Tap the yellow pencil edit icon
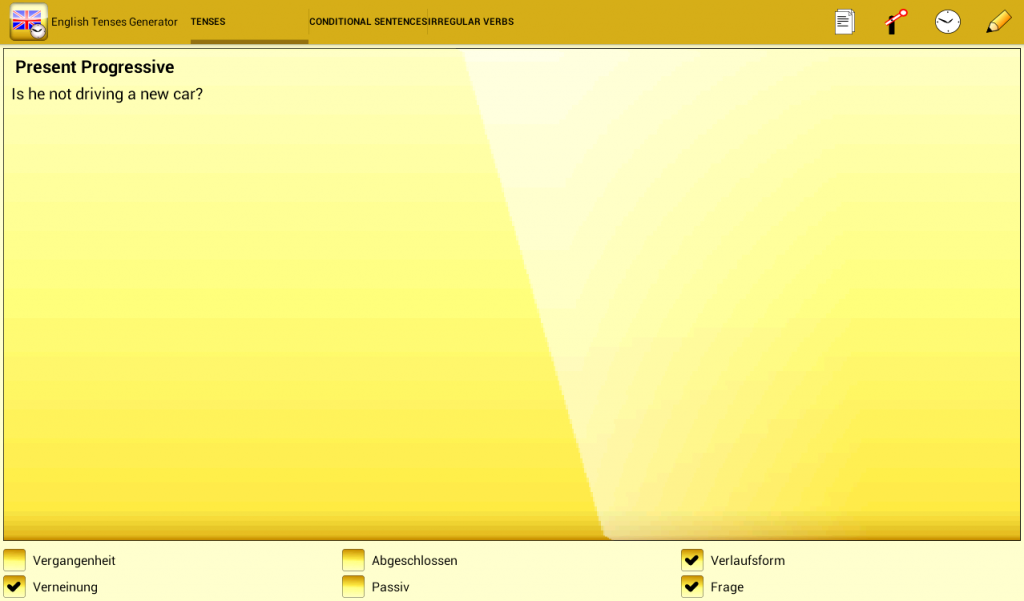 point(998,22)
